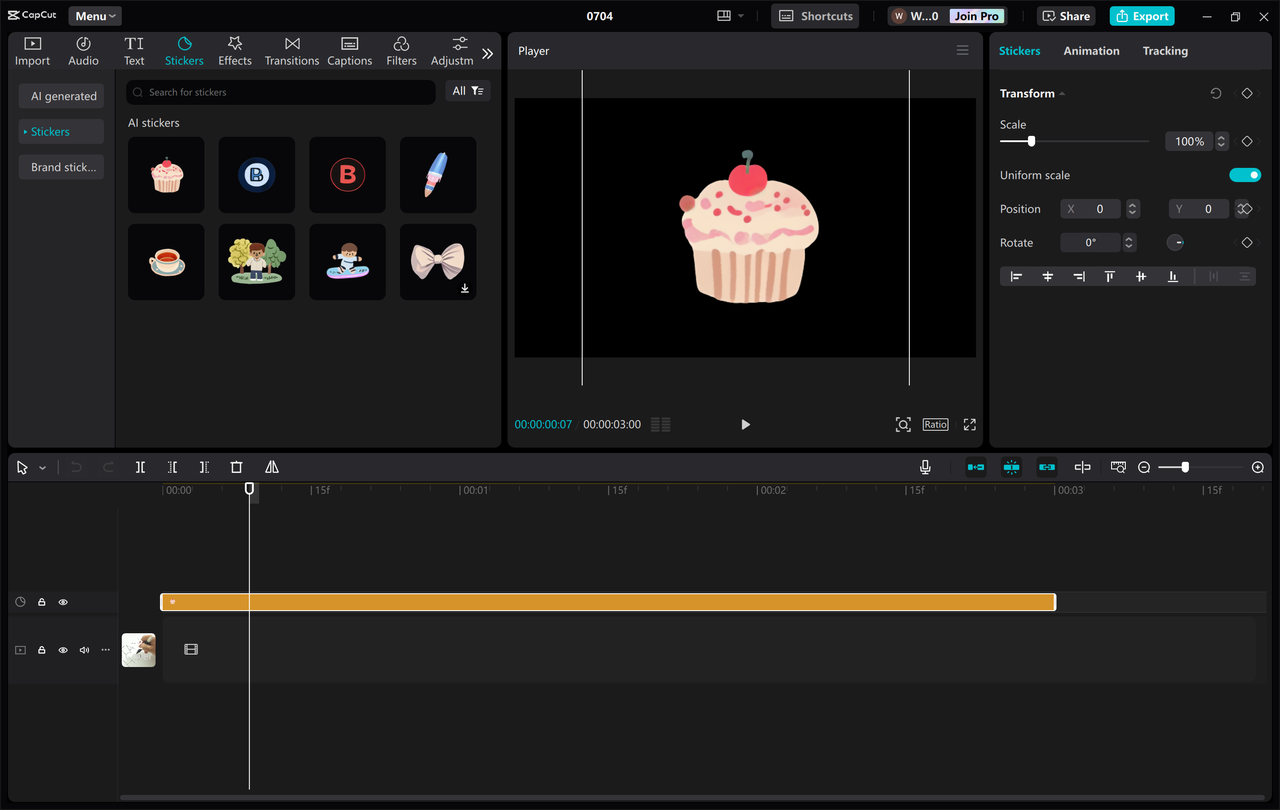The width and height of the screenshot is (1280, 810).
Task: Open the Audio panel
Action: click(x=83, y=50)
